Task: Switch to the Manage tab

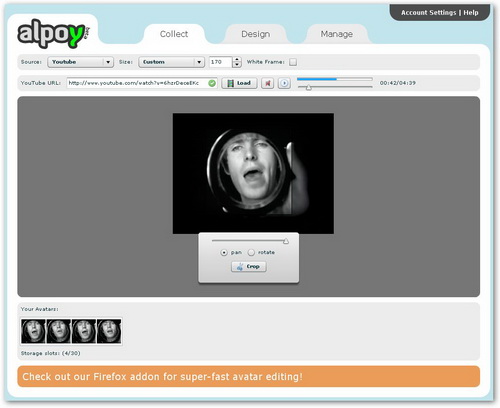Action: pos(337,34)
